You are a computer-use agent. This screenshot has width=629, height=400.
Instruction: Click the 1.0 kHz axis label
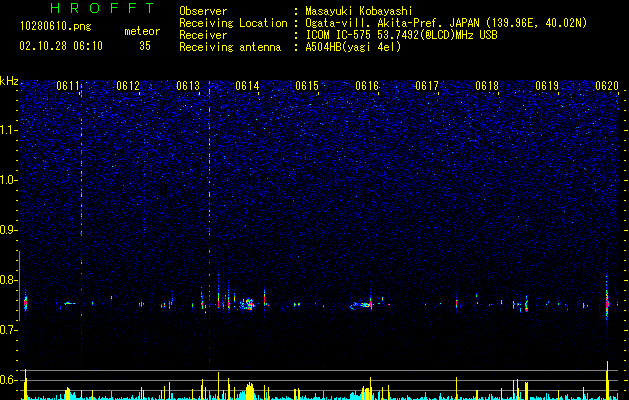coord(9,180)
